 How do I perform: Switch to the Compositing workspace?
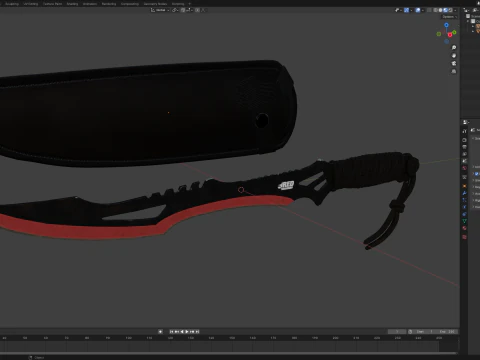click(130, 4)
